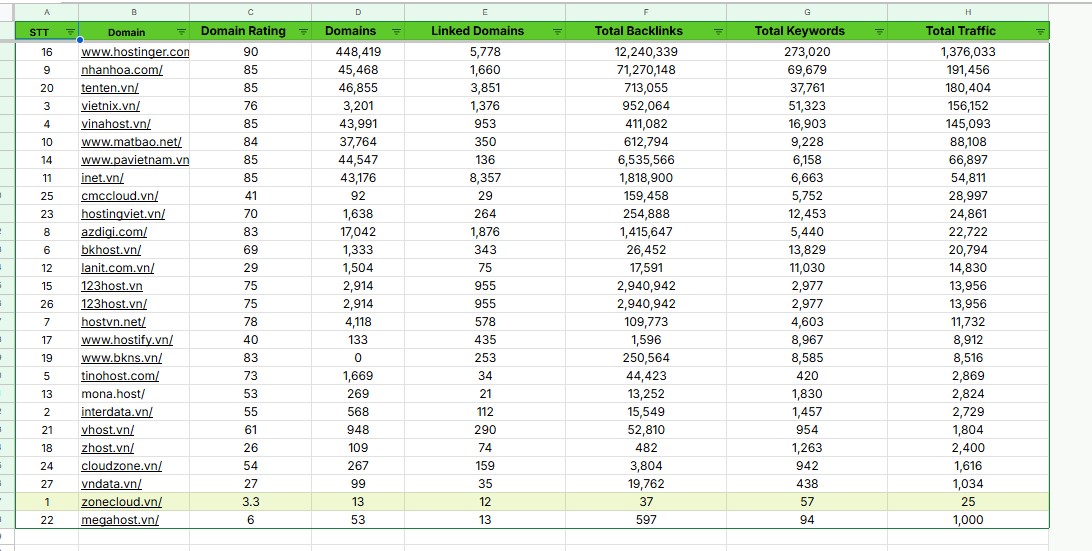Open the www.hostify.vn/ link
Screen dimensions: 1092x551
(x=127, y=341)
